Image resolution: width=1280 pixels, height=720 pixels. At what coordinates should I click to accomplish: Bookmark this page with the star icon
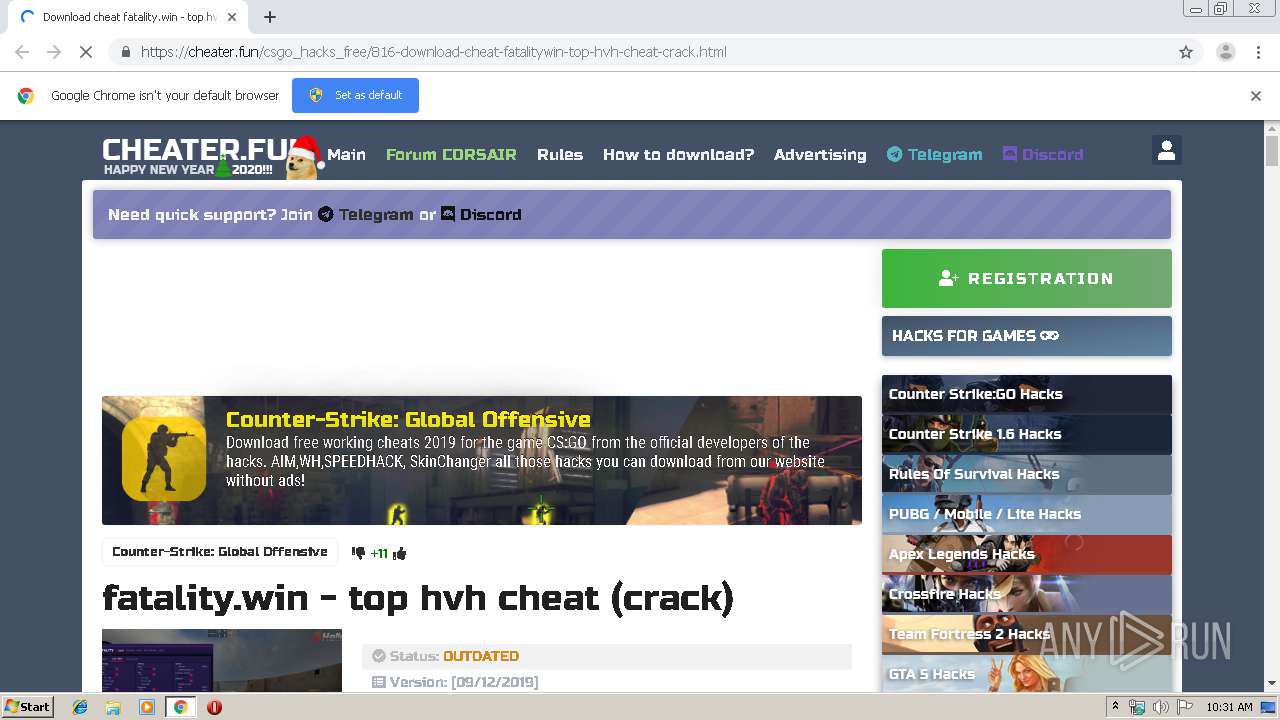pos(1186,52)
